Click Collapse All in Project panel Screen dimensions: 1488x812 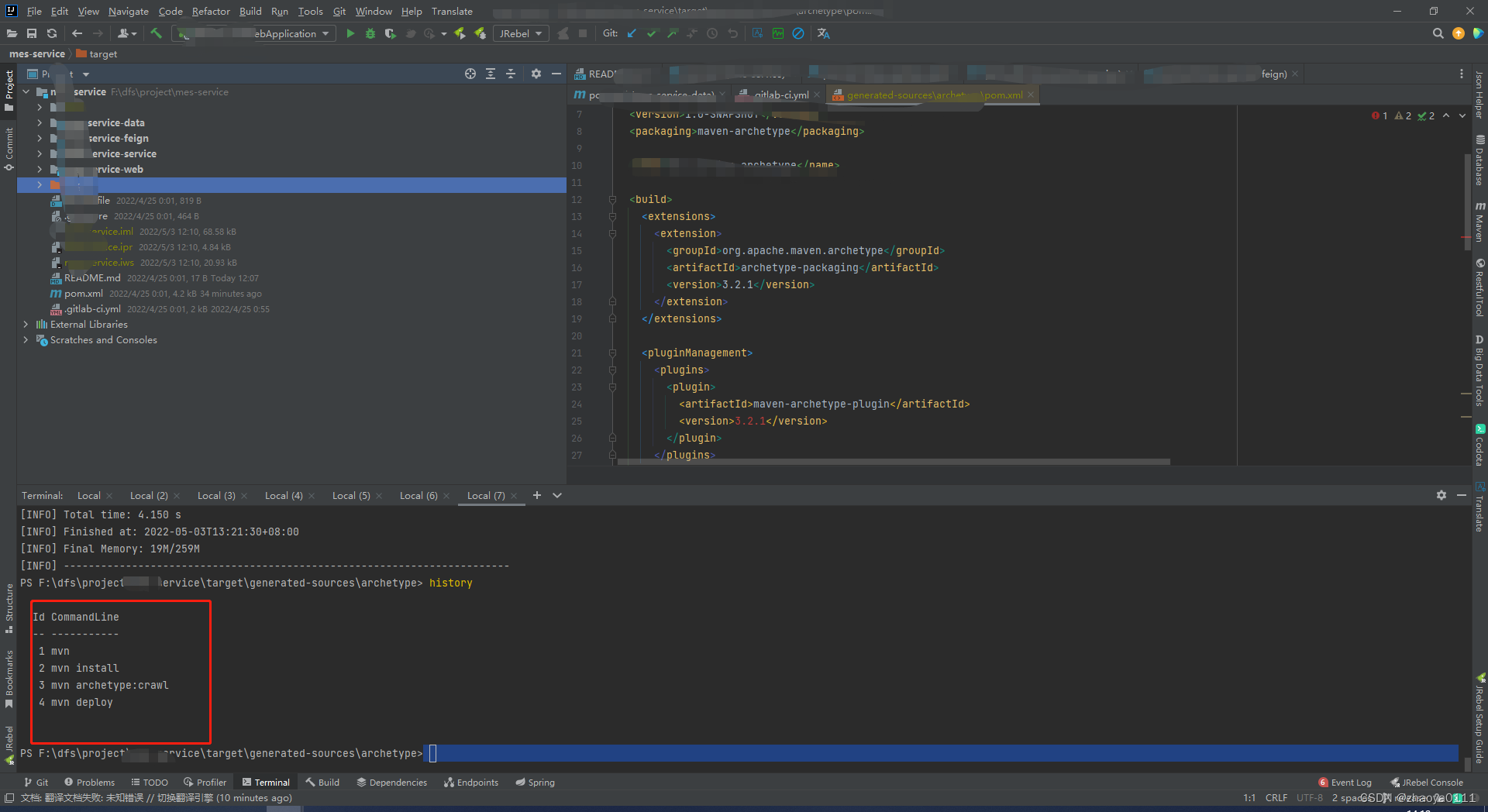[511, 74]
